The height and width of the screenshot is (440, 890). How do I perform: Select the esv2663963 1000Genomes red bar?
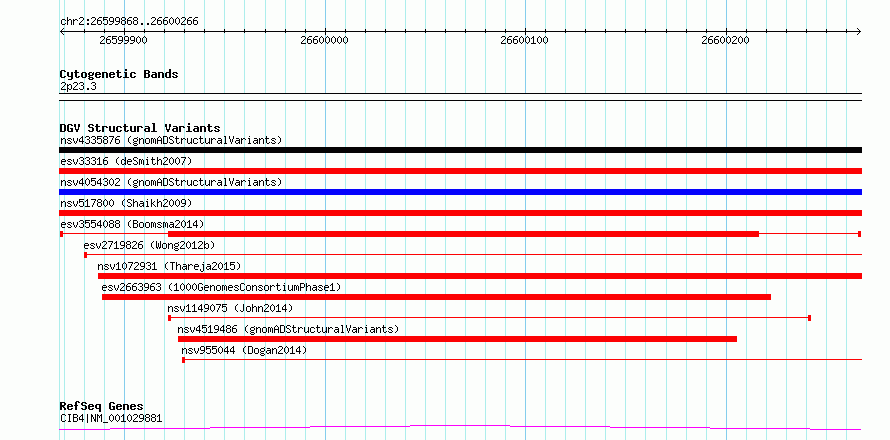pos(436,297)
